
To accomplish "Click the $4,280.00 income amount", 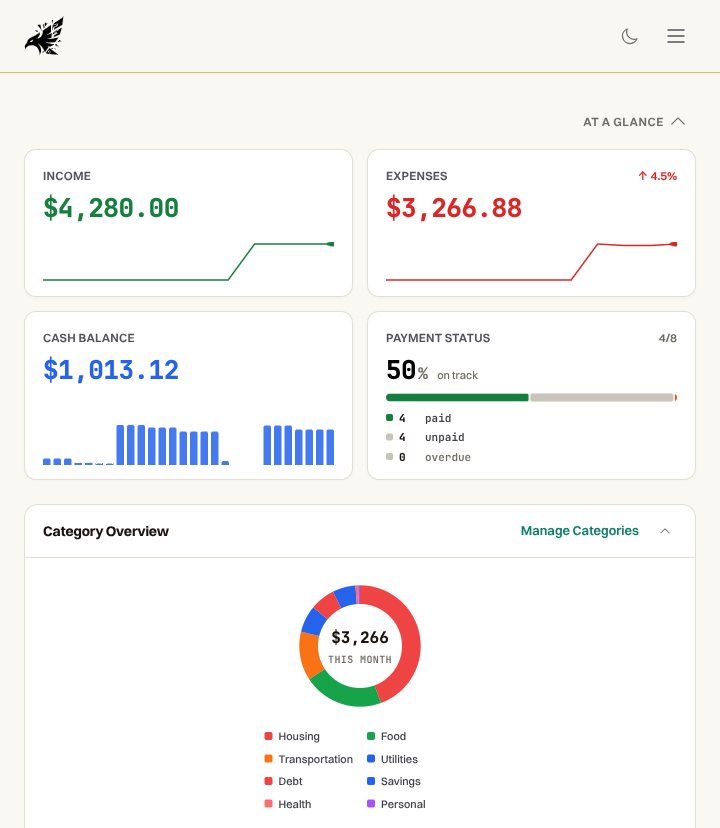I will coord(111,208).
